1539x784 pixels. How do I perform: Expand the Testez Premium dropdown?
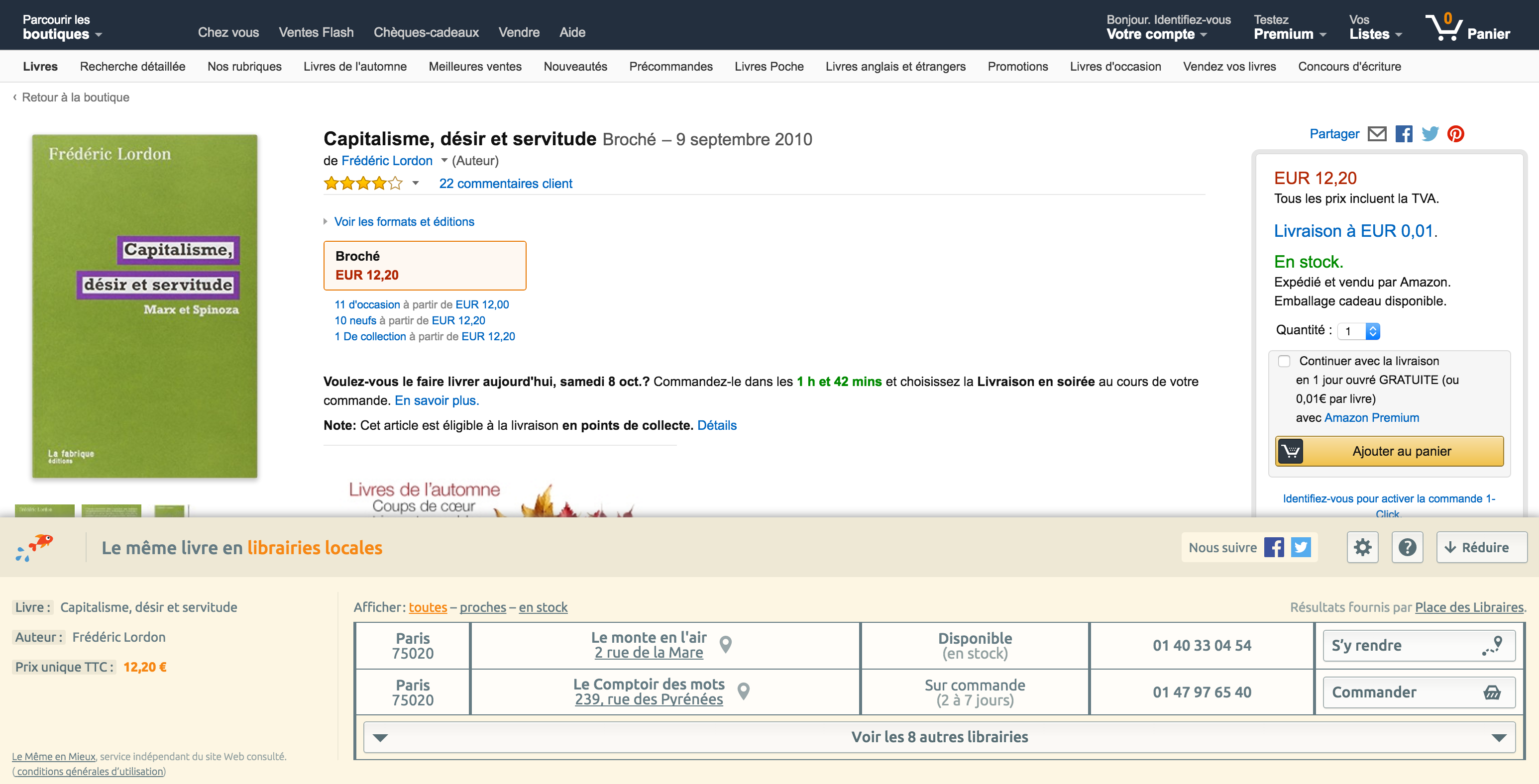point(1290,27)
